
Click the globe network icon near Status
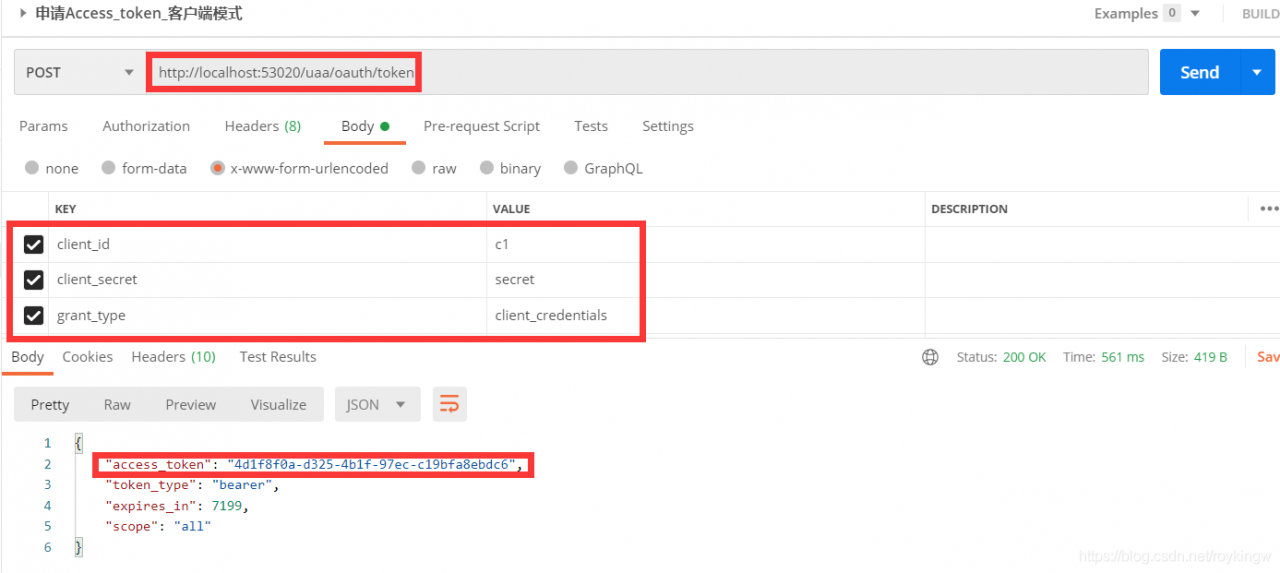[x=930, y=357]
